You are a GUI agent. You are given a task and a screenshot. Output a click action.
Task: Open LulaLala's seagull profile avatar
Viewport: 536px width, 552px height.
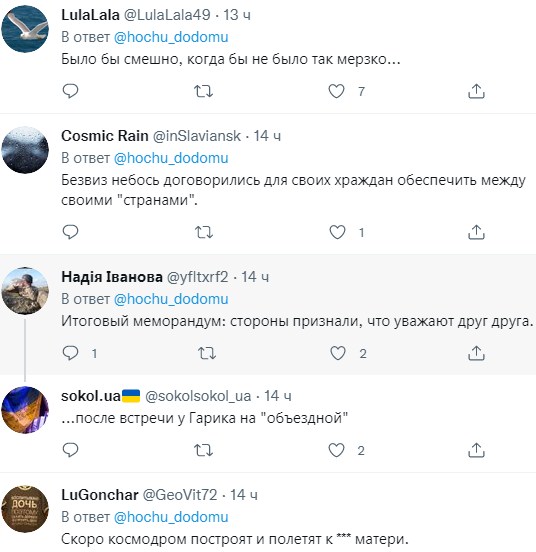point(25,29)
